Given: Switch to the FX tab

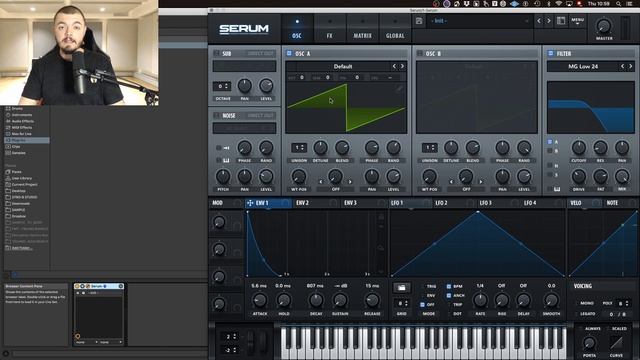Looking at the screenshot, I should pos(330,29).
